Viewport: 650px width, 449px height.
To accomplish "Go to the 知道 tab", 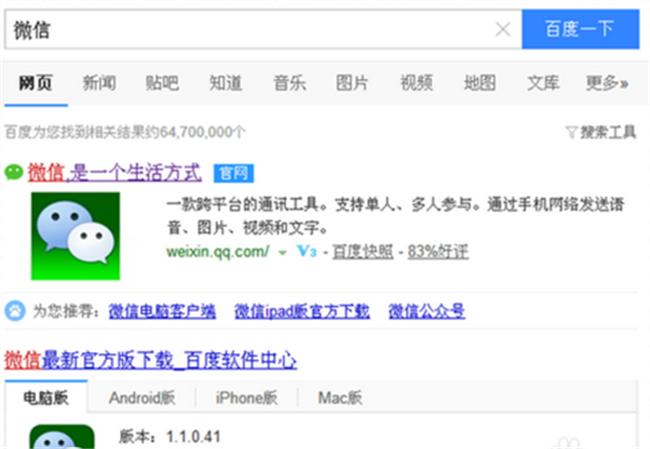I will (x=226, y=83).
